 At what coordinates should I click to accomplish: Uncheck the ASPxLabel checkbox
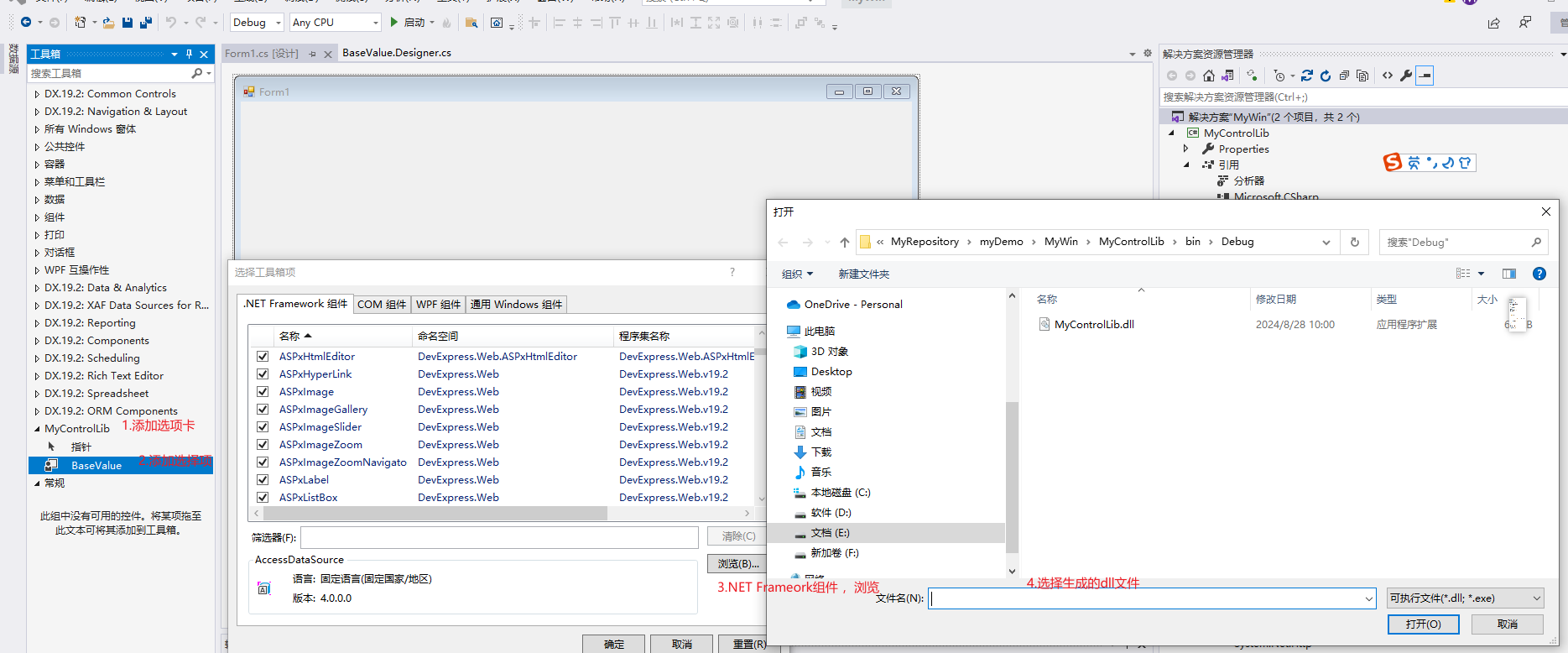click(263, 479)
